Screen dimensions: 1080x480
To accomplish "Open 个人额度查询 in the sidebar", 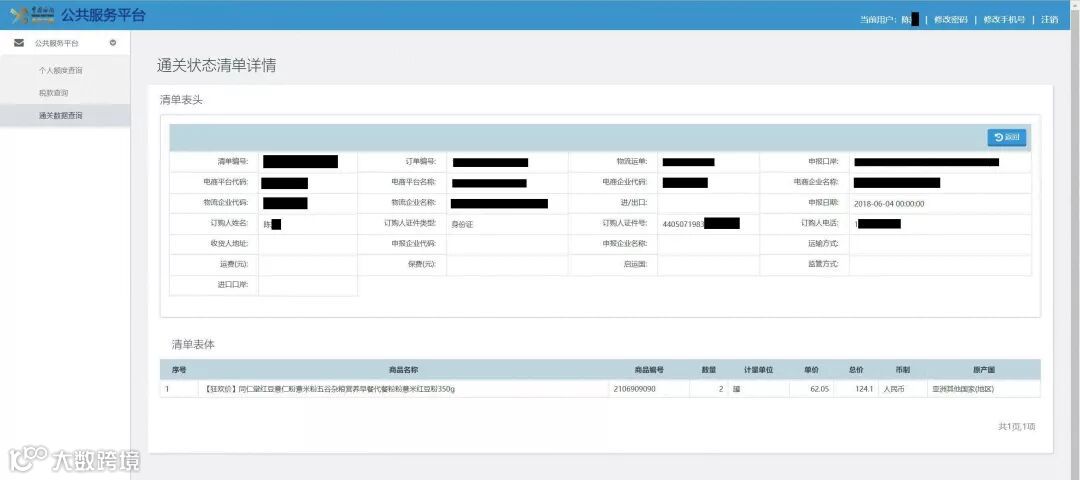I will [61, 70].
